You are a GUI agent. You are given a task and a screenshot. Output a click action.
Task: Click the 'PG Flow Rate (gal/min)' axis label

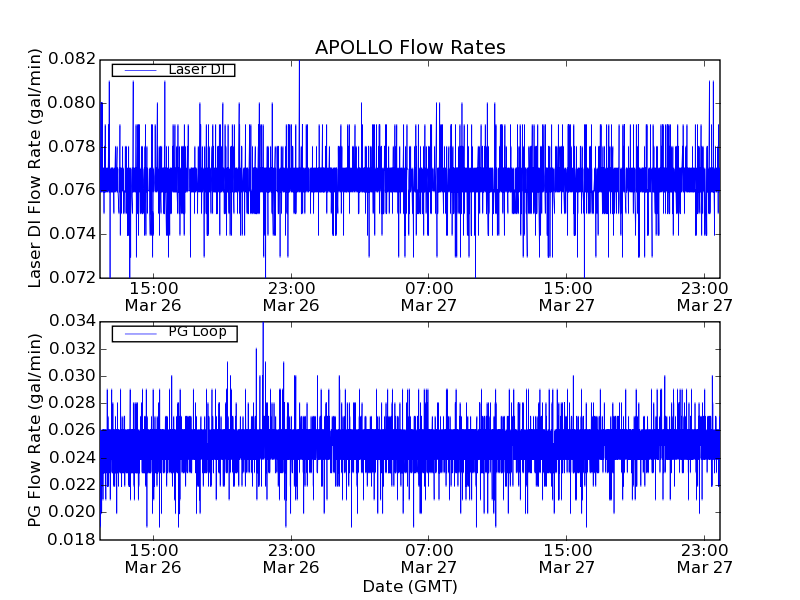click(x=34, y=431)
